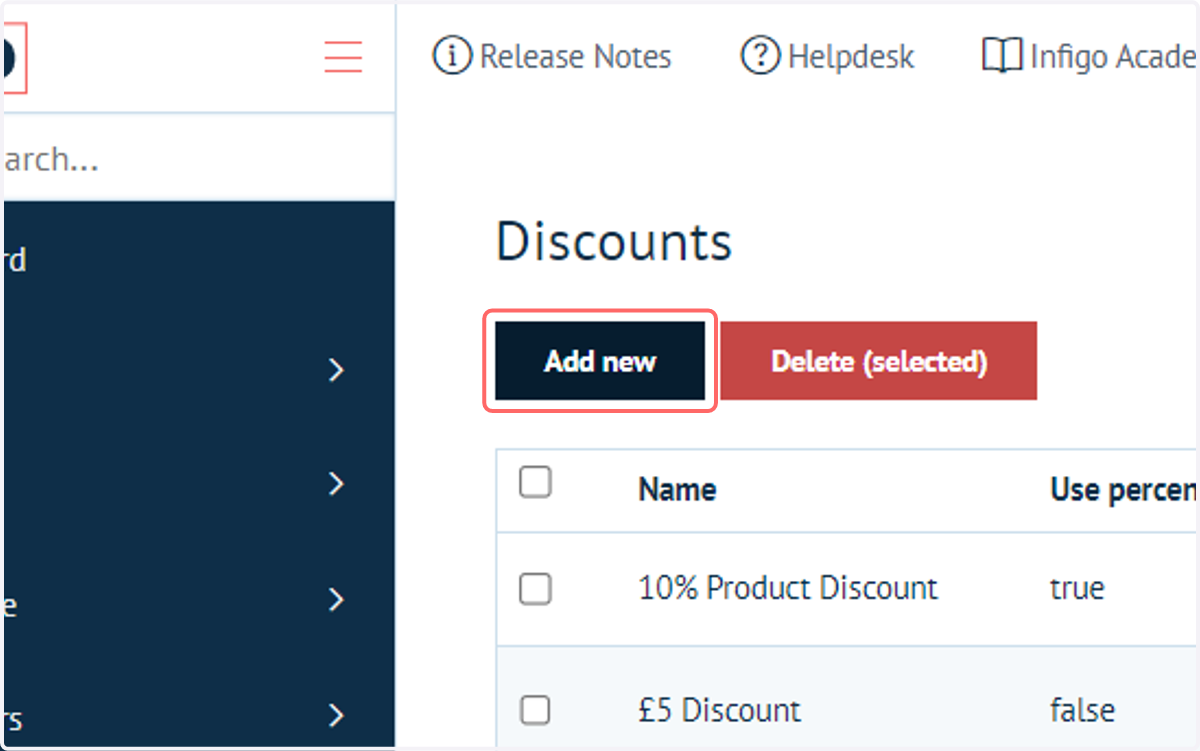The image size is (1200, 751).
Task: Check the £5 Discount row checkbox
Action: [x=535, y=711]
